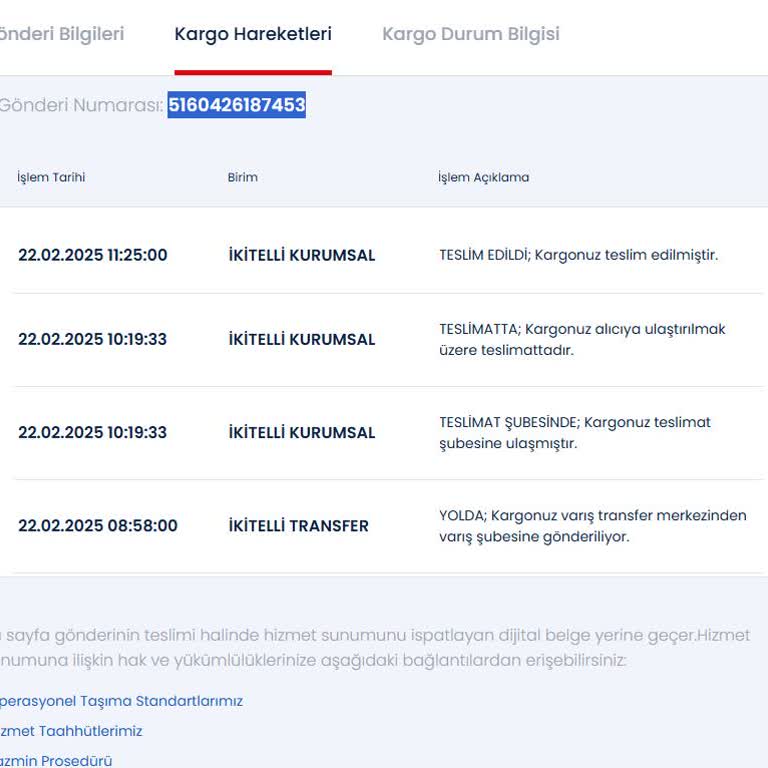Click the highlighted shipment number 5160426187453

click(x=237, y=105)
